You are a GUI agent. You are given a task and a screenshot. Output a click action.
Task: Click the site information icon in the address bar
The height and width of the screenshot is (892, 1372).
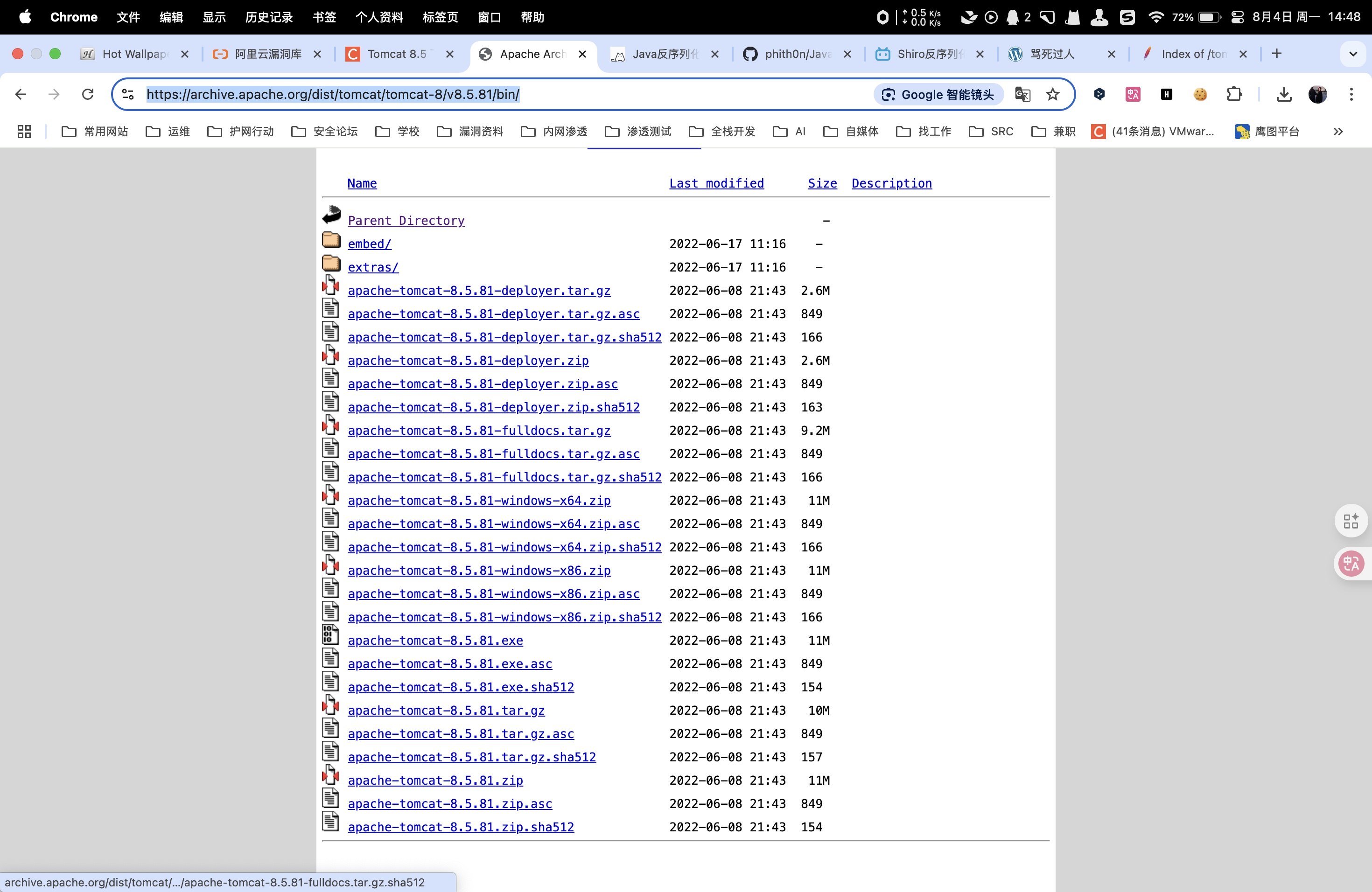tap(128, 94)
